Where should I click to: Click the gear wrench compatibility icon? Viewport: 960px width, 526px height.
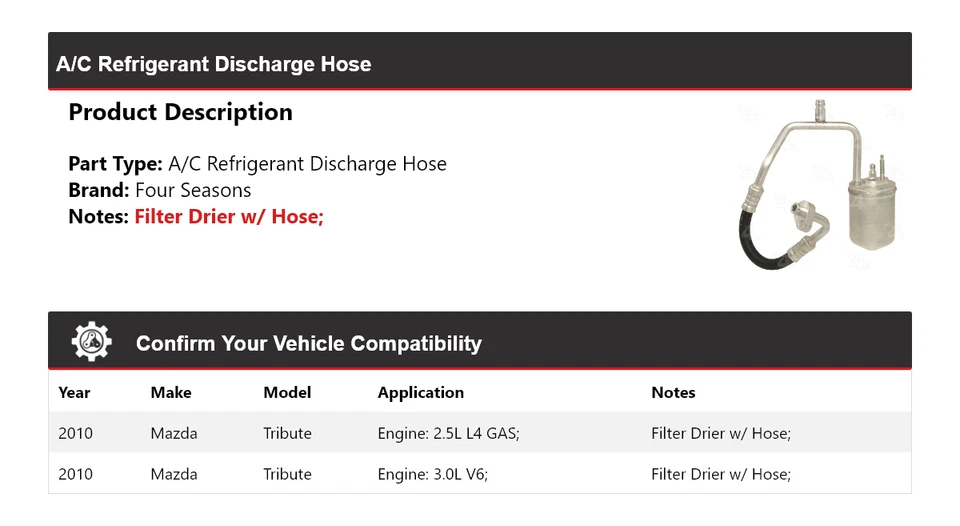91,342
